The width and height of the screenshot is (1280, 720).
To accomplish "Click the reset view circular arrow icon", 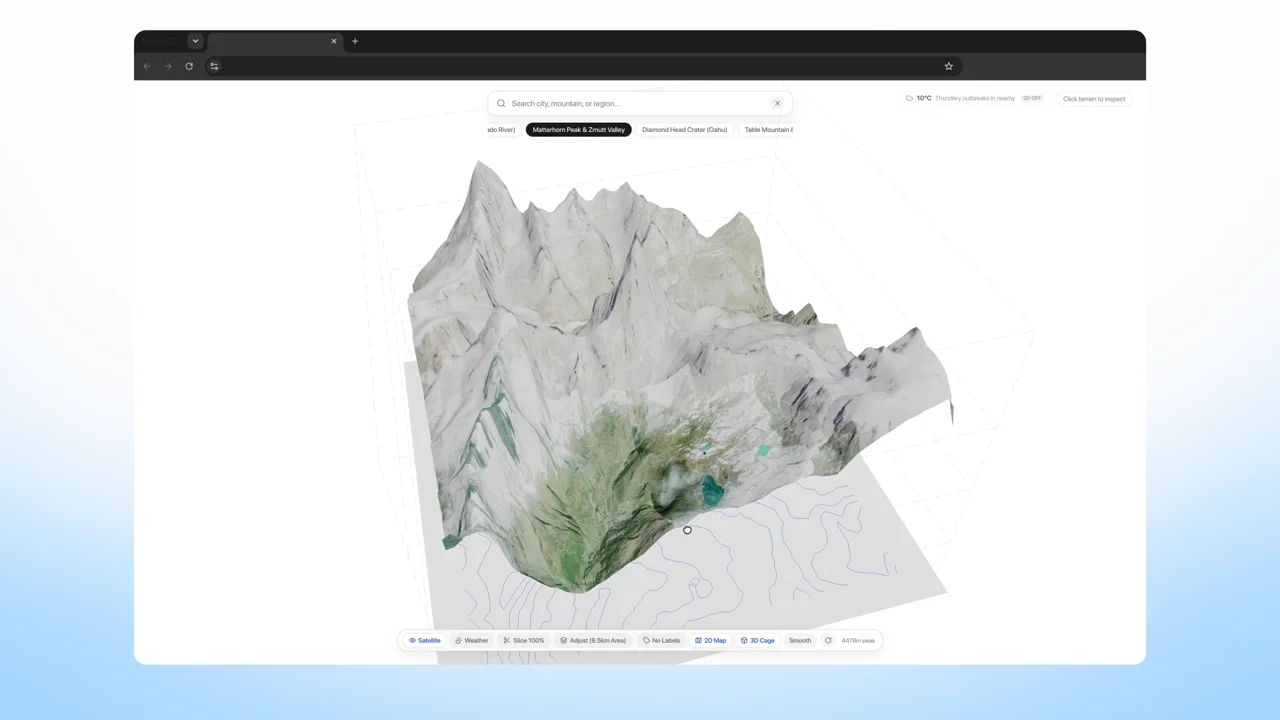I will 828,641.
